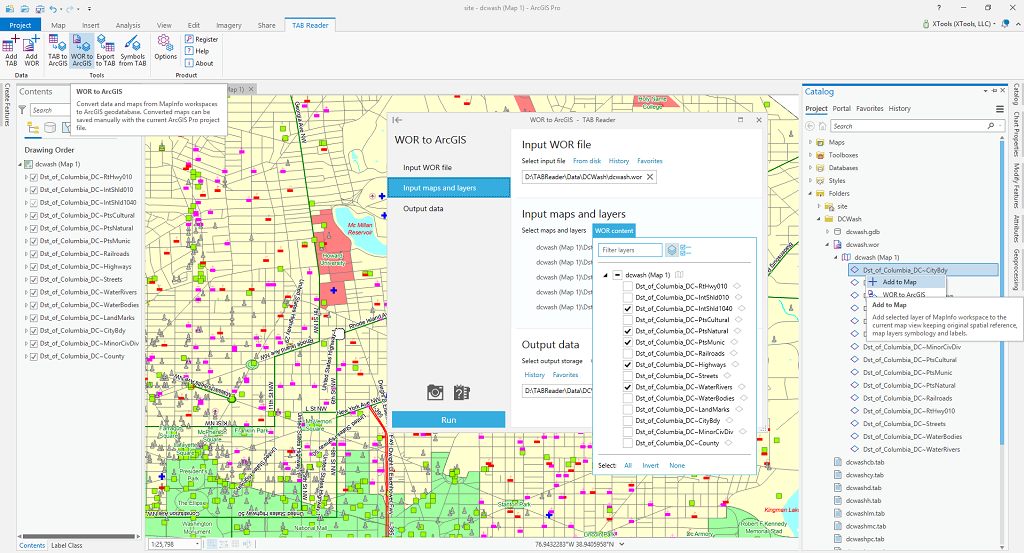Expand Maps node in Catalog
The image size is (1024, 553).
810,142
